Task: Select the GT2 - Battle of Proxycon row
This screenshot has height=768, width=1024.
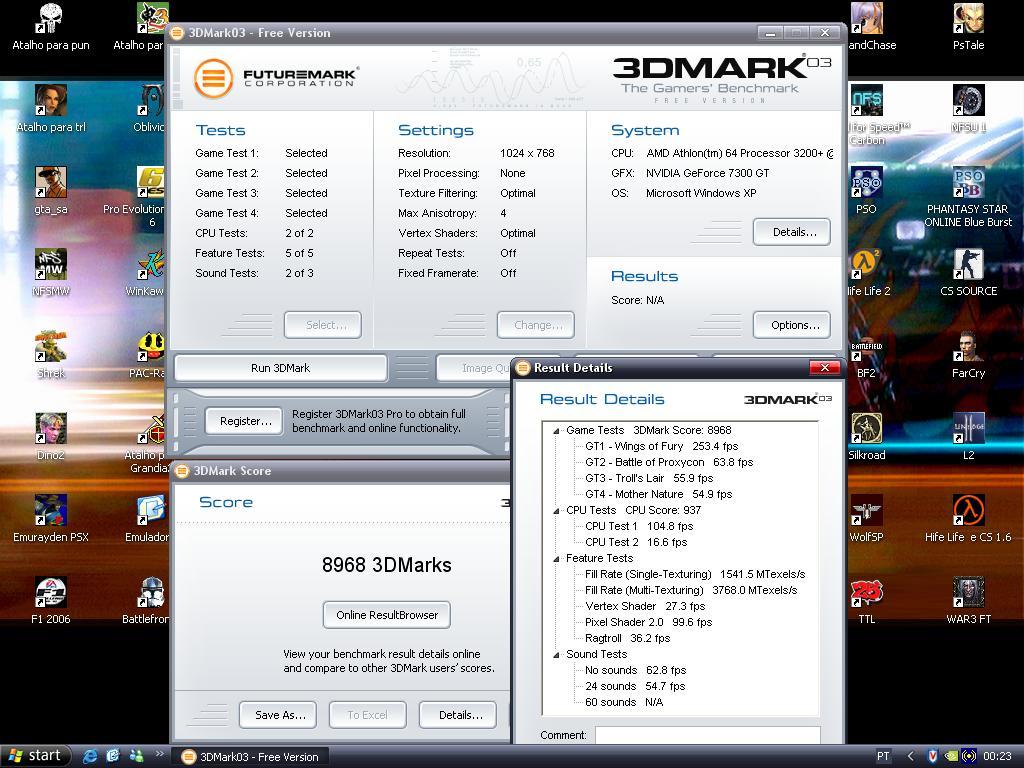Action: (669, 462)
